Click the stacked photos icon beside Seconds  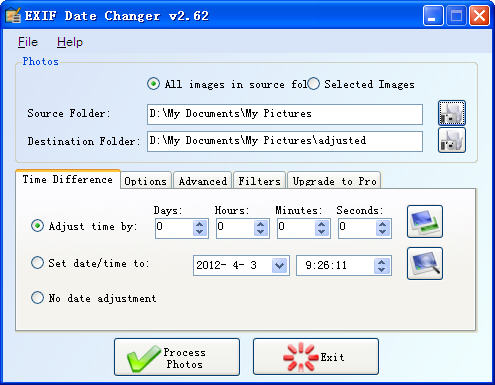point(425,221)
